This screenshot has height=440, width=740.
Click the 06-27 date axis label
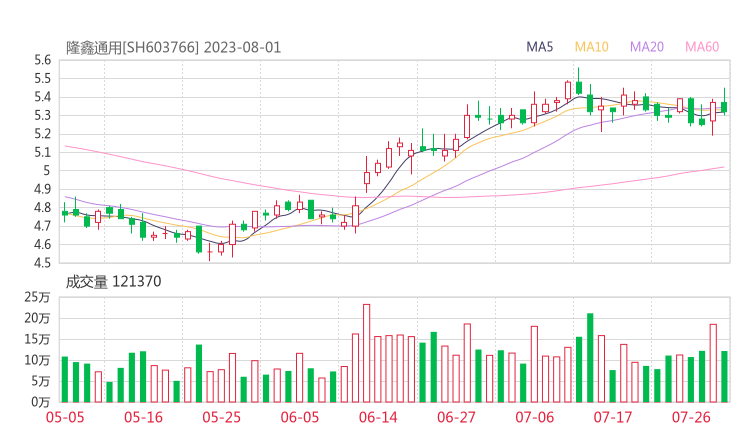coord(456,417)
